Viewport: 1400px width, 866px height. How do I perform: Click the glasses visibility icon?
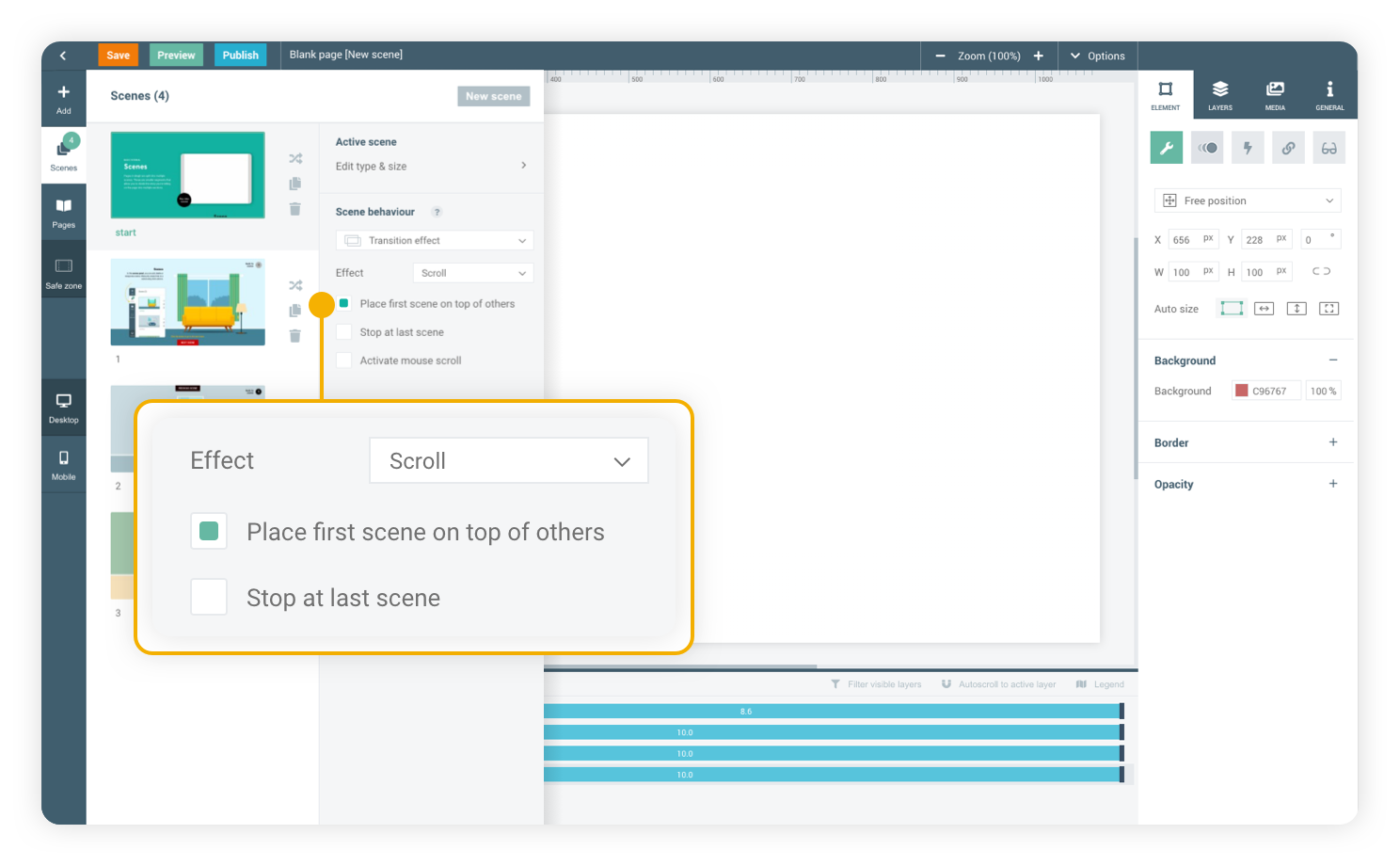[x=1328, y=148]
